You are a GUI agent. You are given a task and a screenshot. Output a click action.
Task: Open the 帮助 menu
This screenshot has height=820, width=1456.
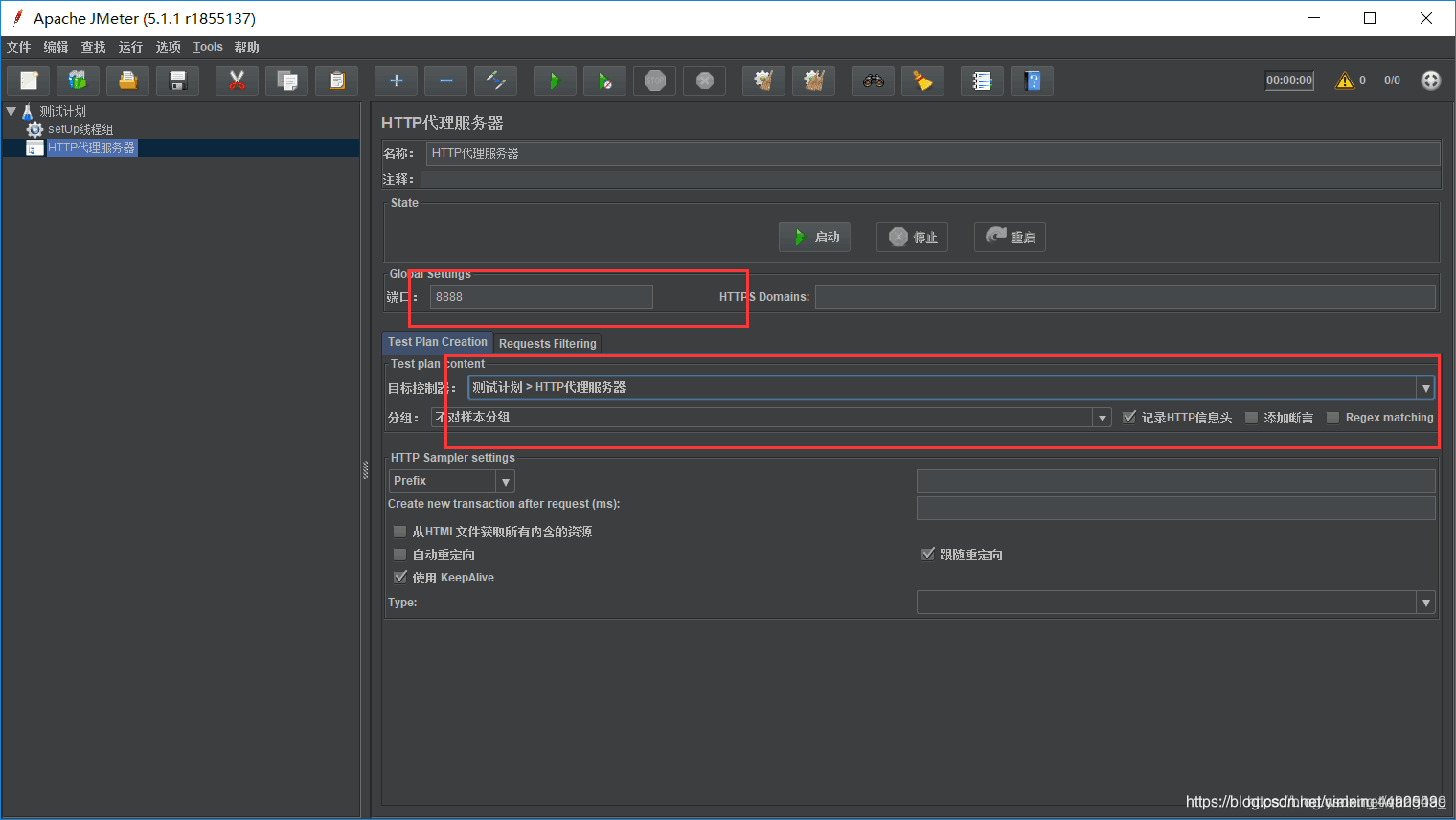click(x=246, y=47)
